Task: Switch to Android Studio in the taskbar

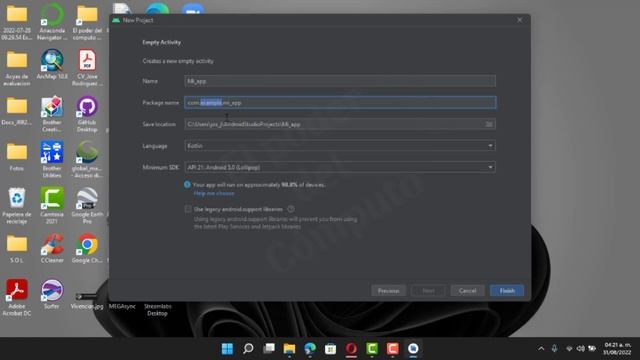Action: point(413,349)
